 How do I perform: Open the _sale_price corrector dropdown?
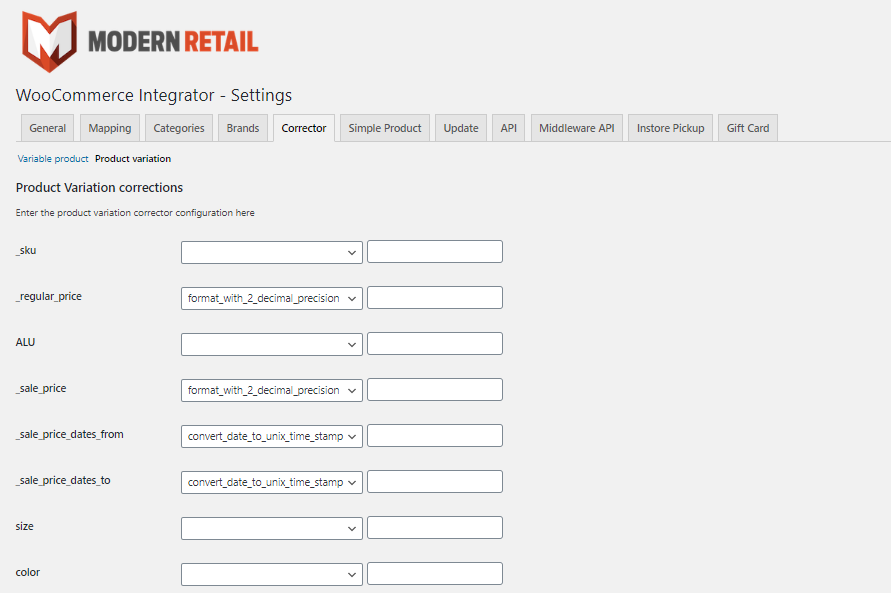(x=272, y=390)
